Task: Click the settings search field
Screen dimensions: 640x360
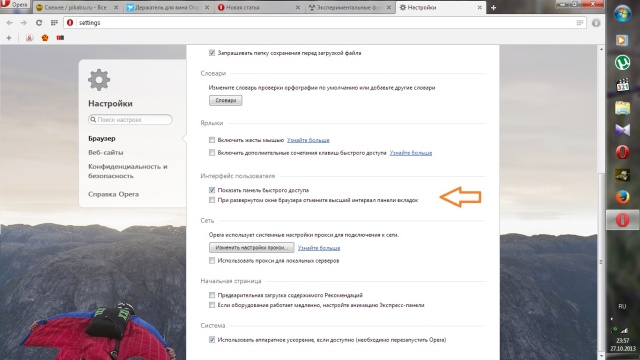Action: pos(130,120)
